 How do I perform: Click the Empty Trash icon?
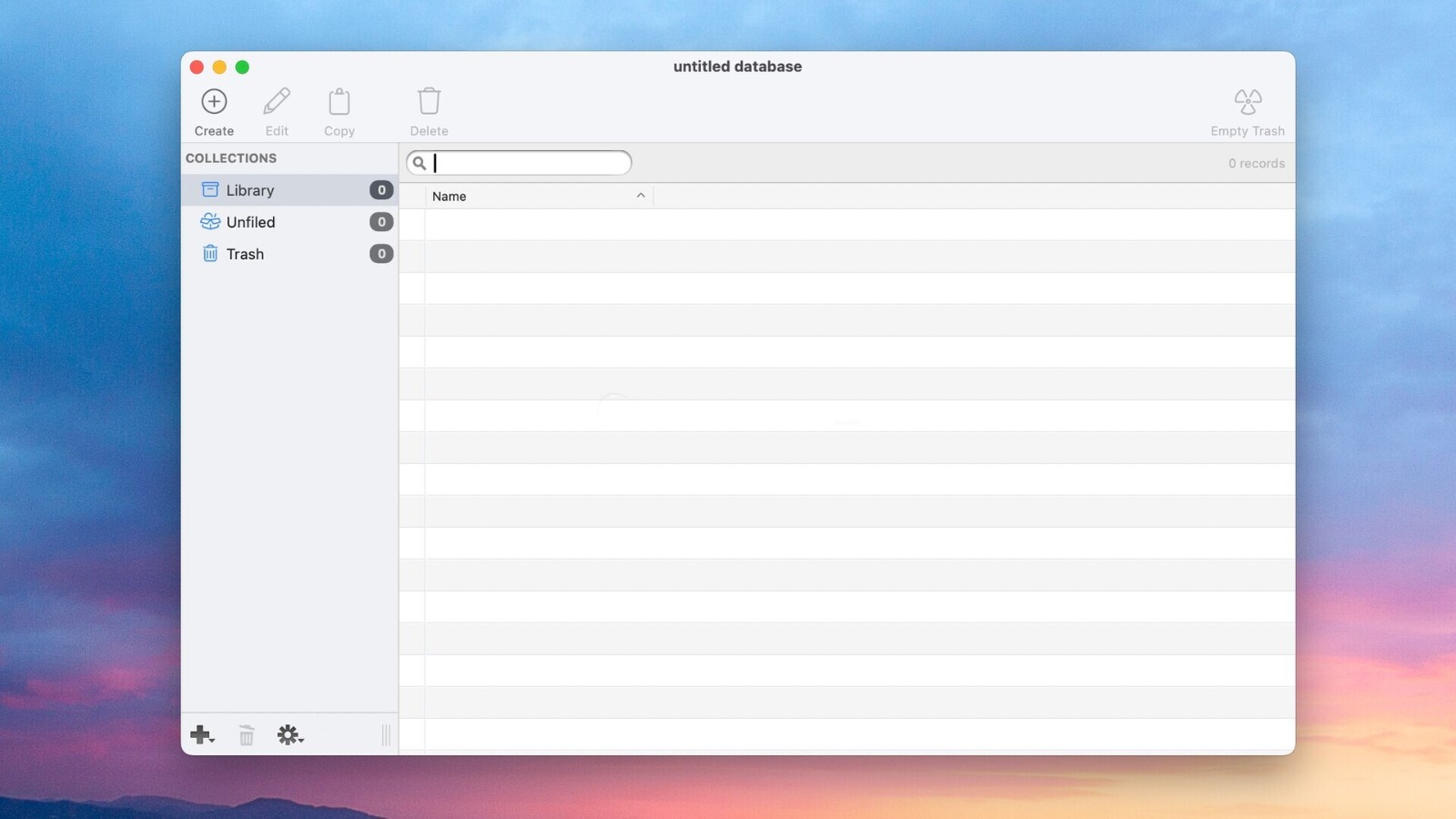coord(1248,101)
